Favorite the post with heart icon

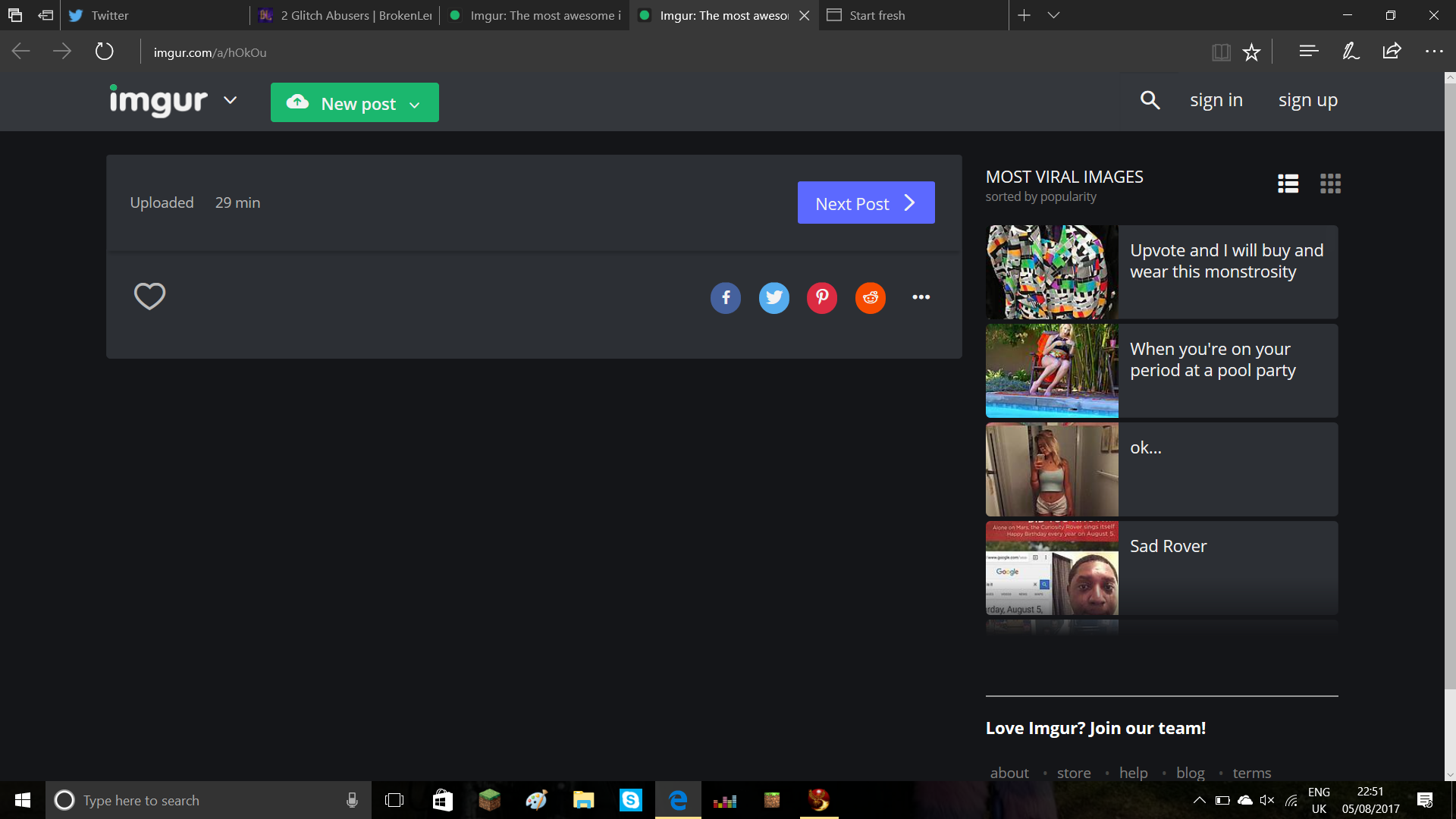149,296
